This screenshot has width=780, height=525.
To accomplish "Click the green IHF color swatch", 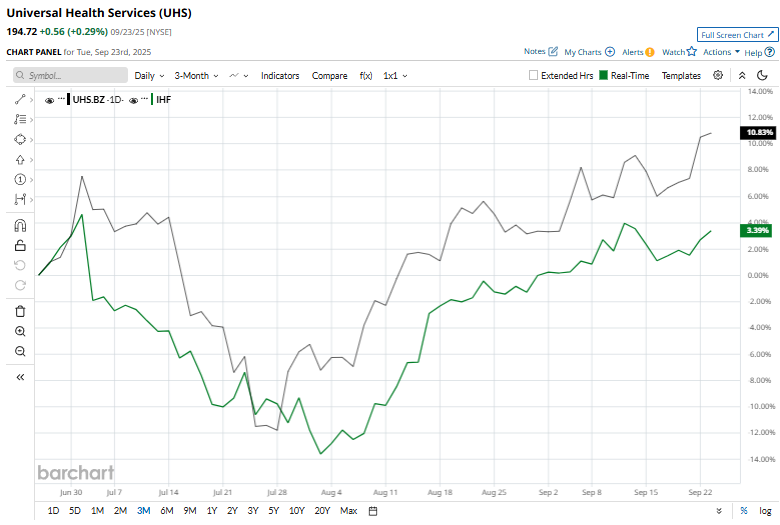I will 152,100.
